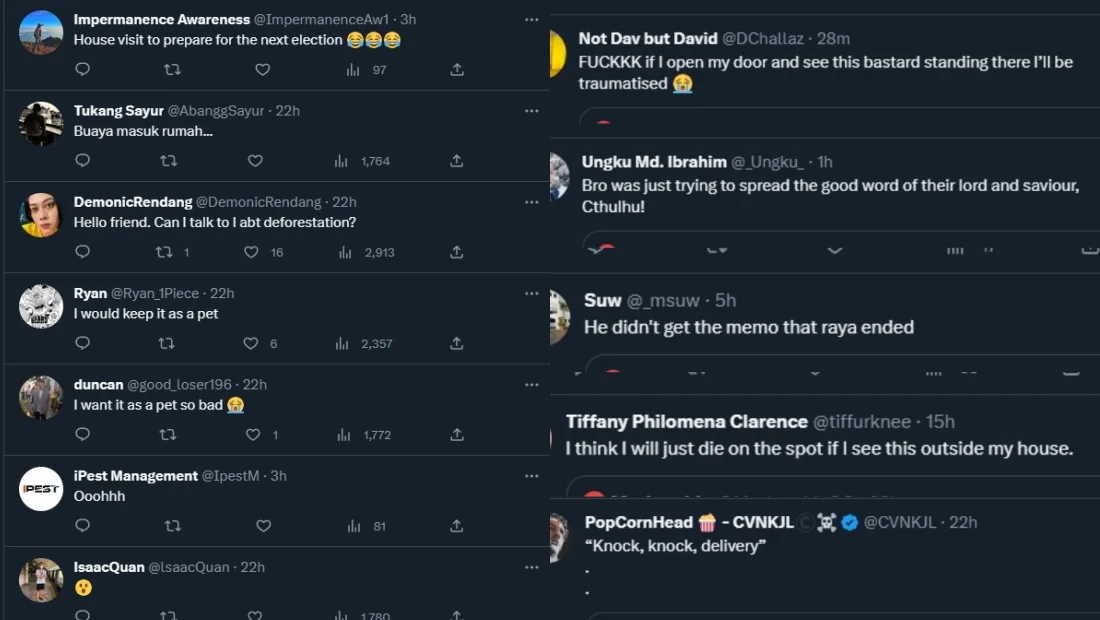Image resolution: width=1100 pixels, height=620 pixels.
Task: Reply to Ryan's pet tweet
Action: (83, 343)
